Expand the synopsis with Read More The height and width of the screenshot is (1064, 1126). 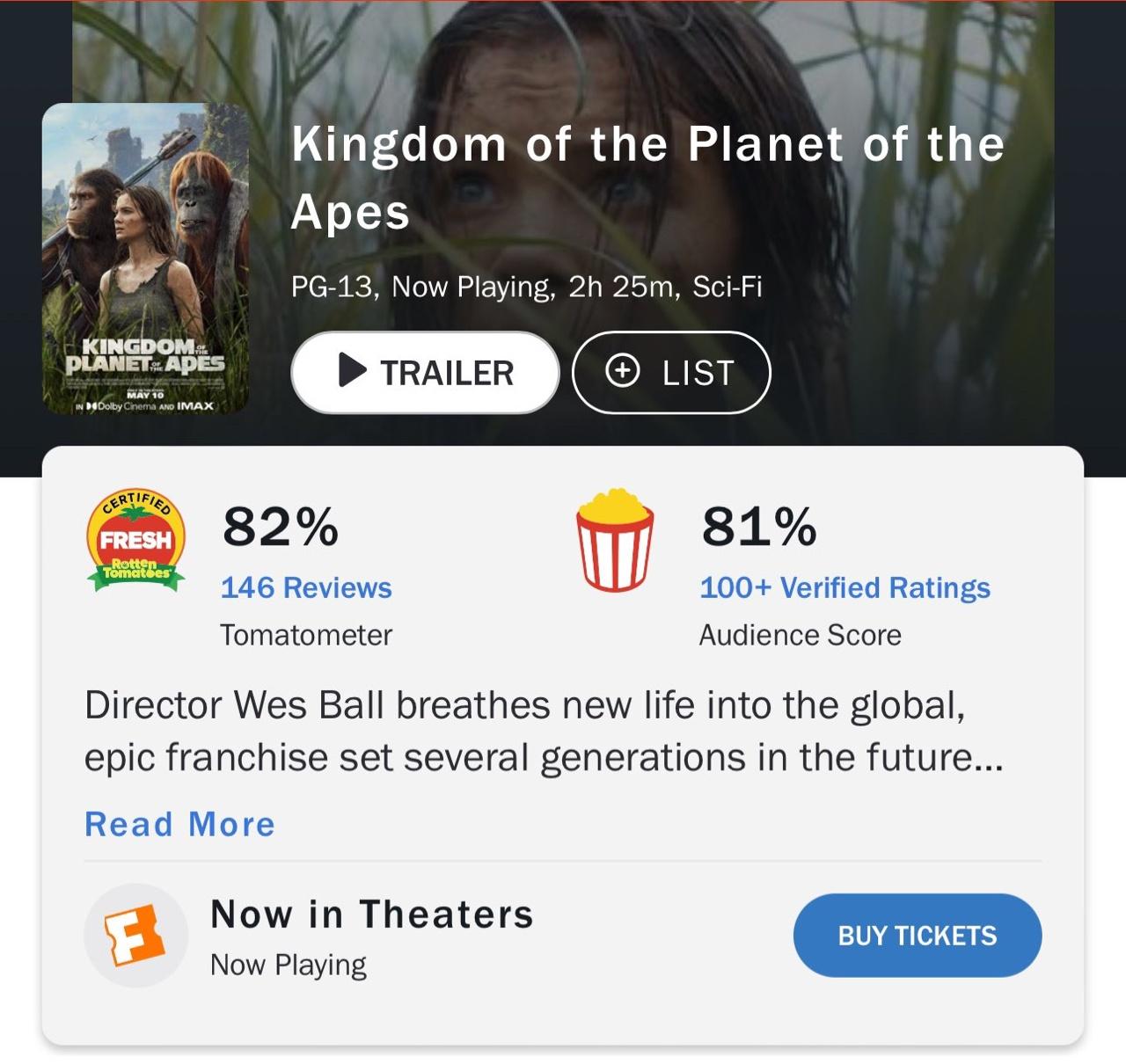coord(179,824)
